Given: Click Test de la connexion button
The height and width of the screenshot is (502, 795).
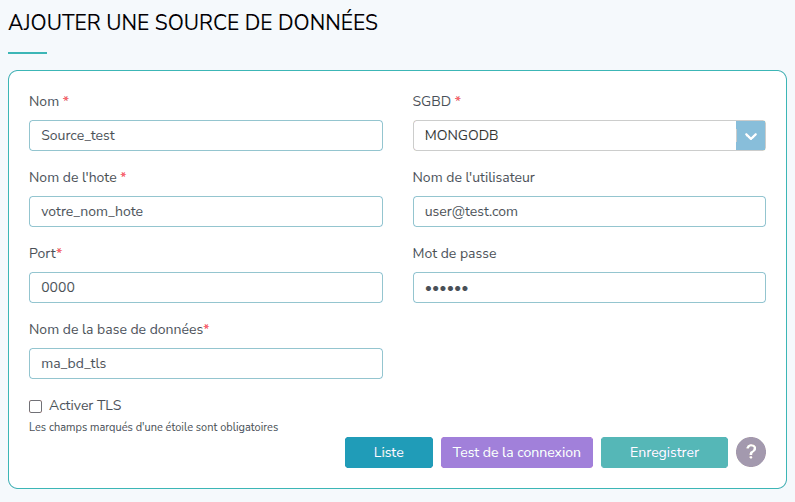Looking at the screenshot, I should (x=517, y=452).
